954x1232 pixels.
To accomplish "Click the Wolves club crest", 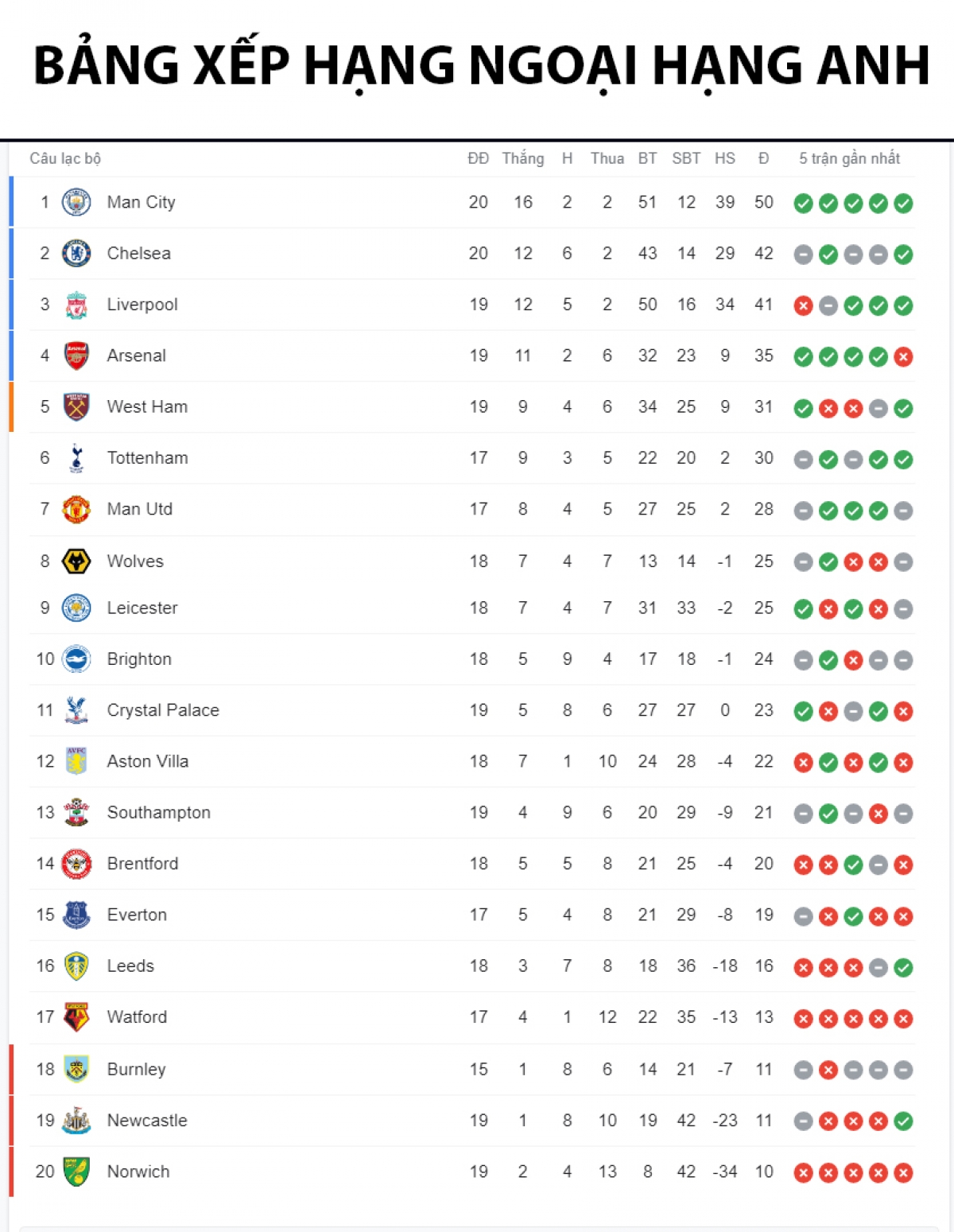I will click(x=76, y=562).
